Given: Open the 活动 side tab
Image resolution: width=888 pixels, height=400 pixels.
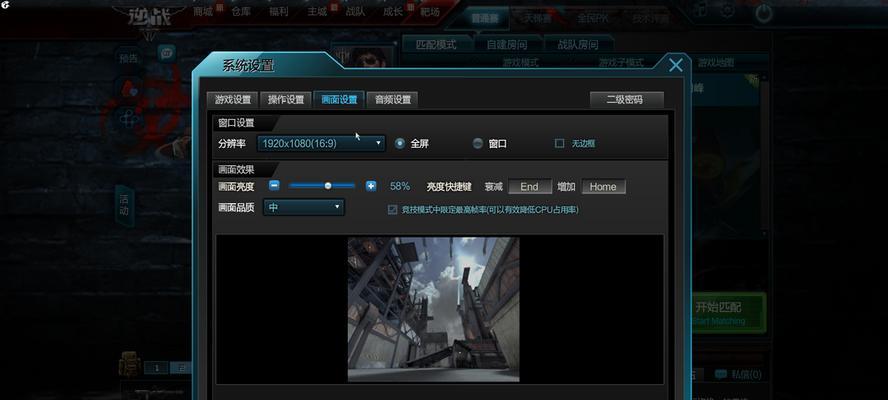Looking at the screenshot, I should 124,205.
